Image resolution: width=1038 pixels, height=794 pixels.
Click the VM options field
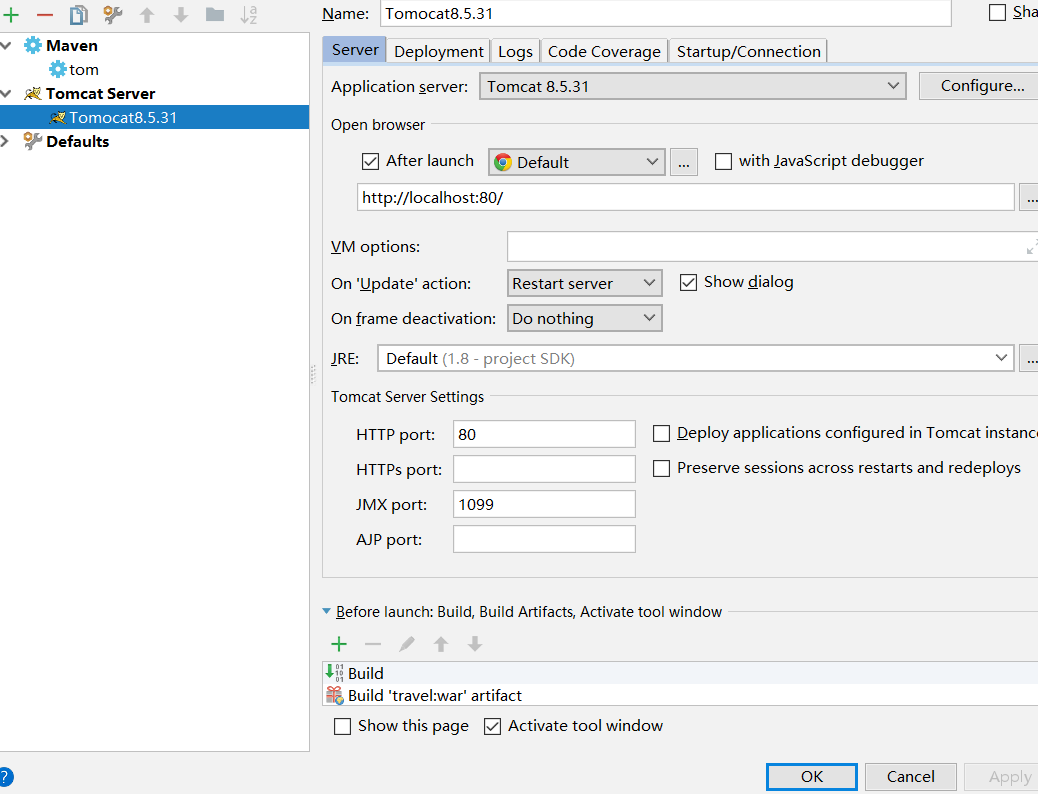click(x=765, y=247)
